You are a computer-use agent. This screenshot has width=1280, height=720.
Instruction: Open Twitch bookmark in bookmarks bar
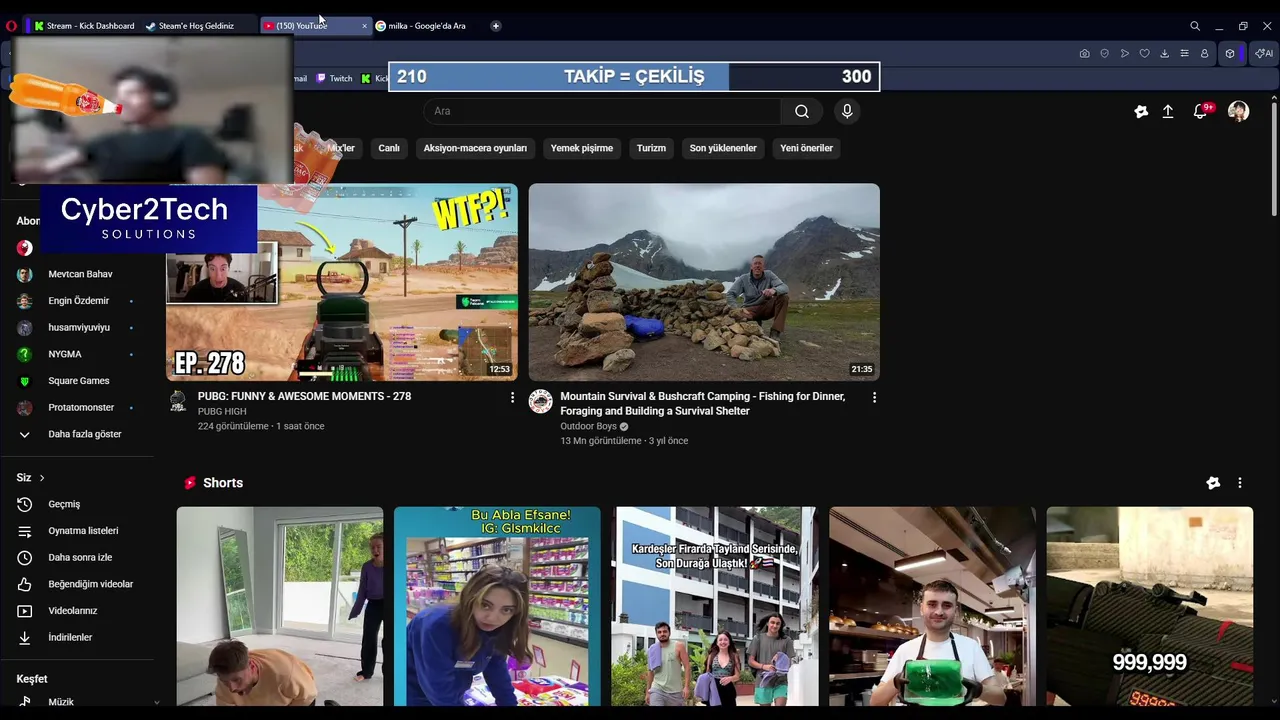tap(334, 78)
